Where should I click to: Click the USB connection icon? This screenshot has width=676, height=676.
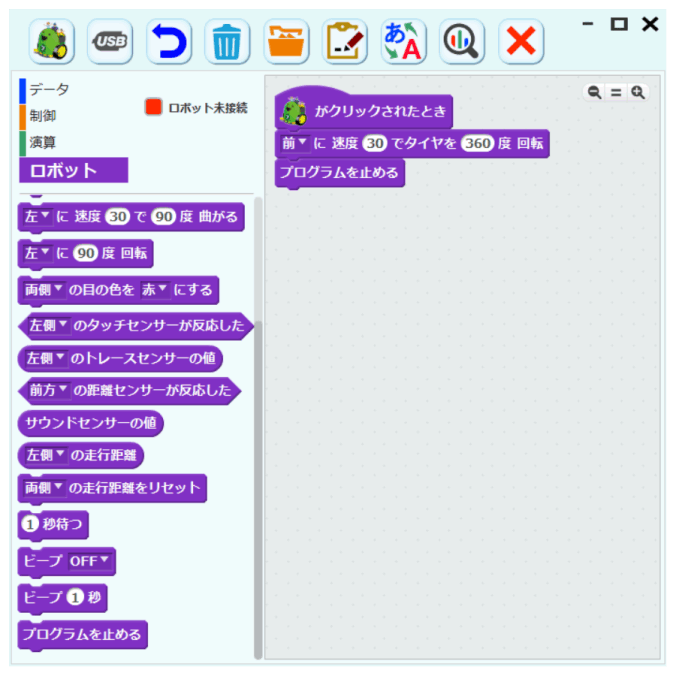(110, 41)
